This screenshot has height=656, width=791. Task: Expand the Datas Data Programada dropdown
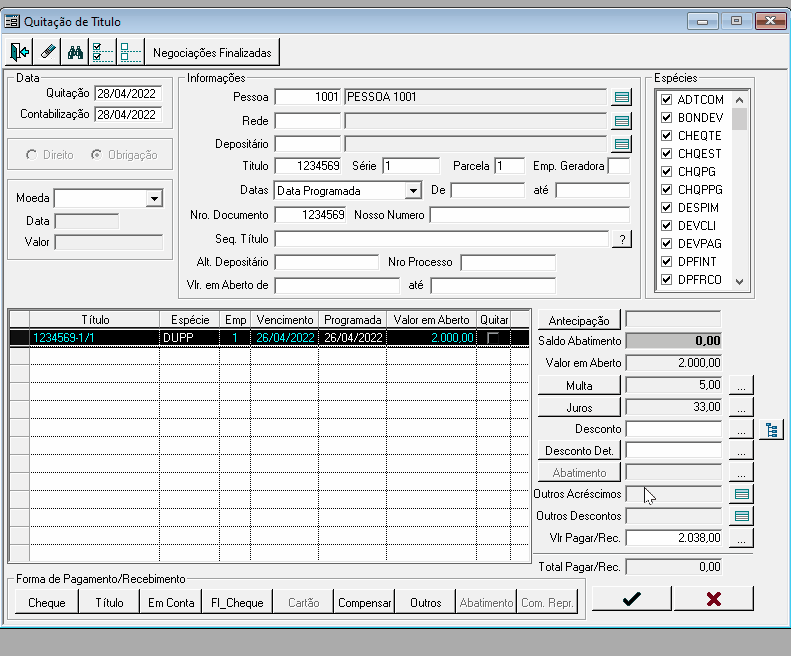pos(413,191)
